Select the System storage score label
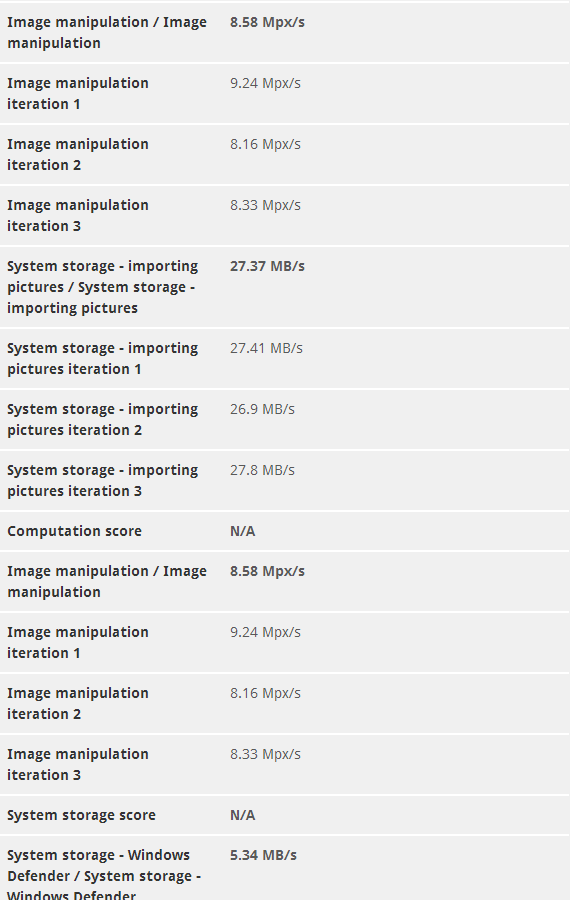Screen dimensions: 571x900 (x=81, y=815)
